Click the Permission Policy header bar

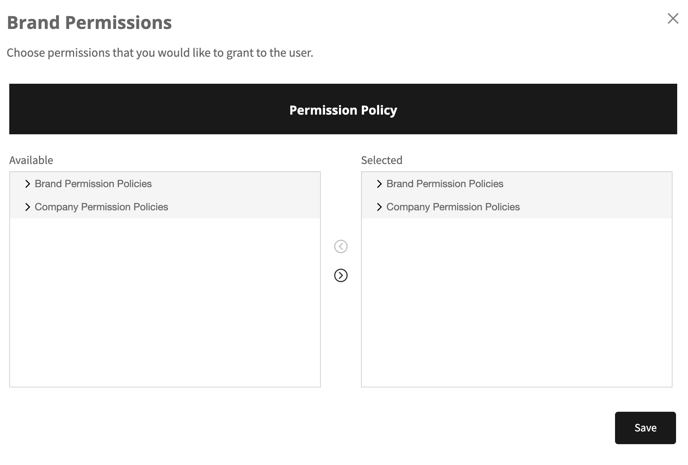point(343,110)
